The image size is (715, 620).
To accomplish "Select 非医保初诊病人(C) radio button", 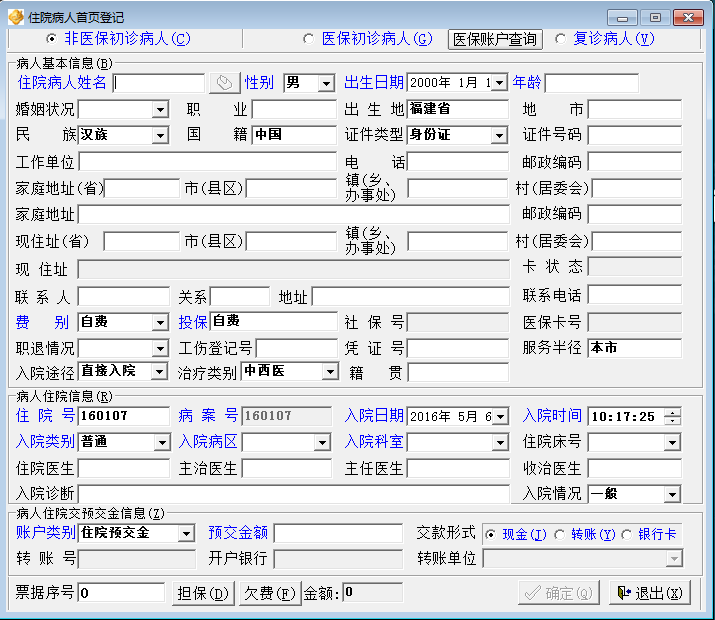I will (x=52, y=39).
